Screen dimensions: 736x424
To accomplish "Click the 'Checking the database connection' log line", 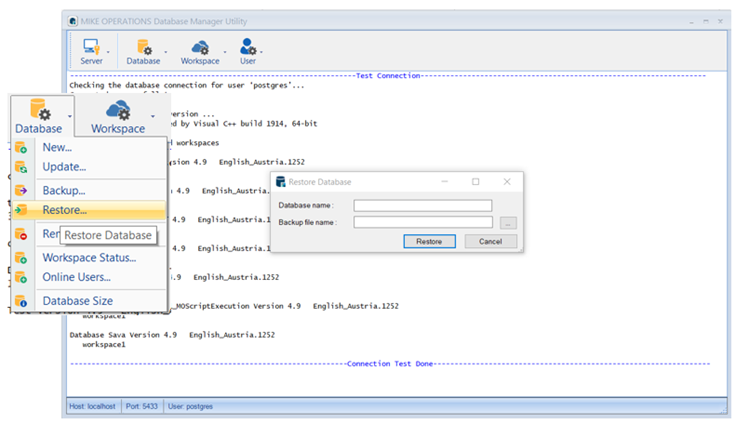I will (x=187, y=85).
